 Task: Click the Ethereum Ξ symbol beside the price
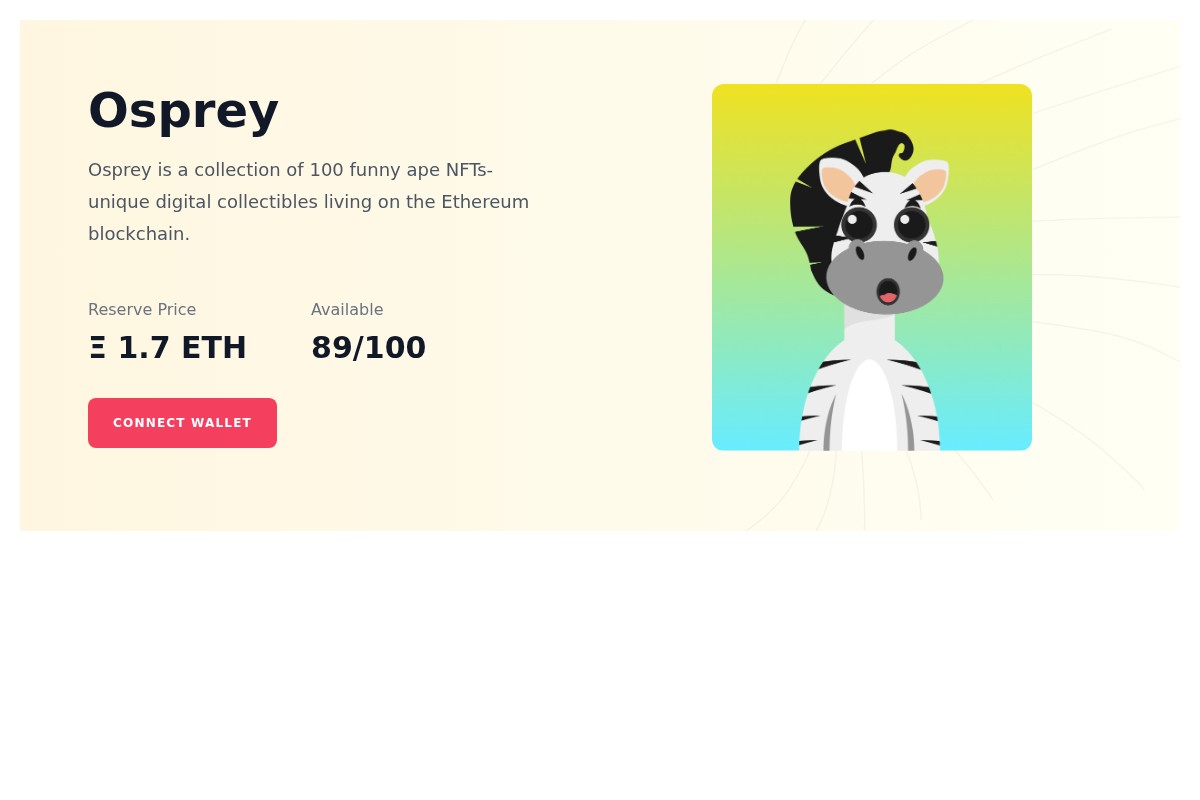(97, 348)
